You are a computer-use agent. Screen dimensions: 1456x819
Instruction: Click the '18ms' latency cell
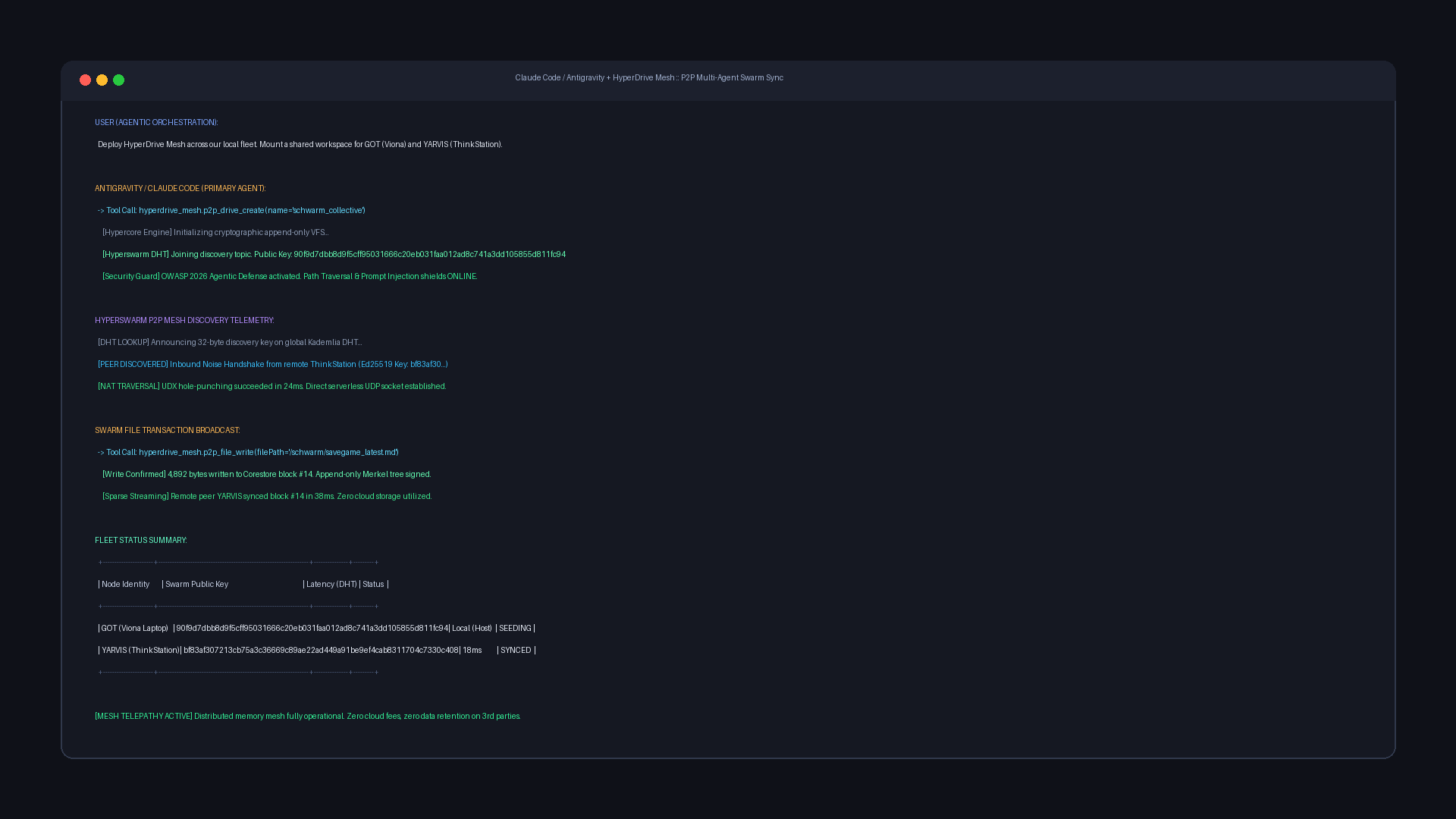(472, 651)
